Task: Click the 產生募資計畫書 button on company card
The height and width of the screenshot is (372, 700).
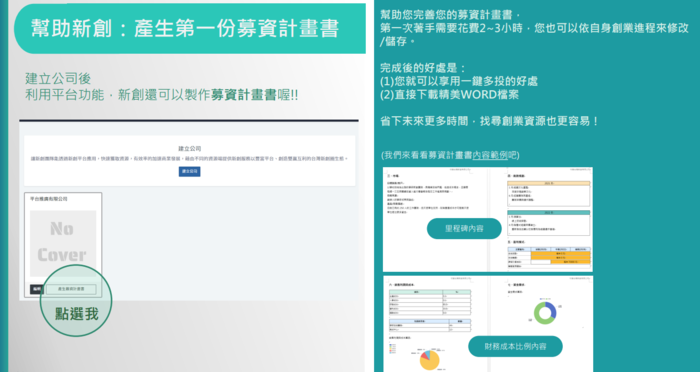Action: (x=71, y=289)
